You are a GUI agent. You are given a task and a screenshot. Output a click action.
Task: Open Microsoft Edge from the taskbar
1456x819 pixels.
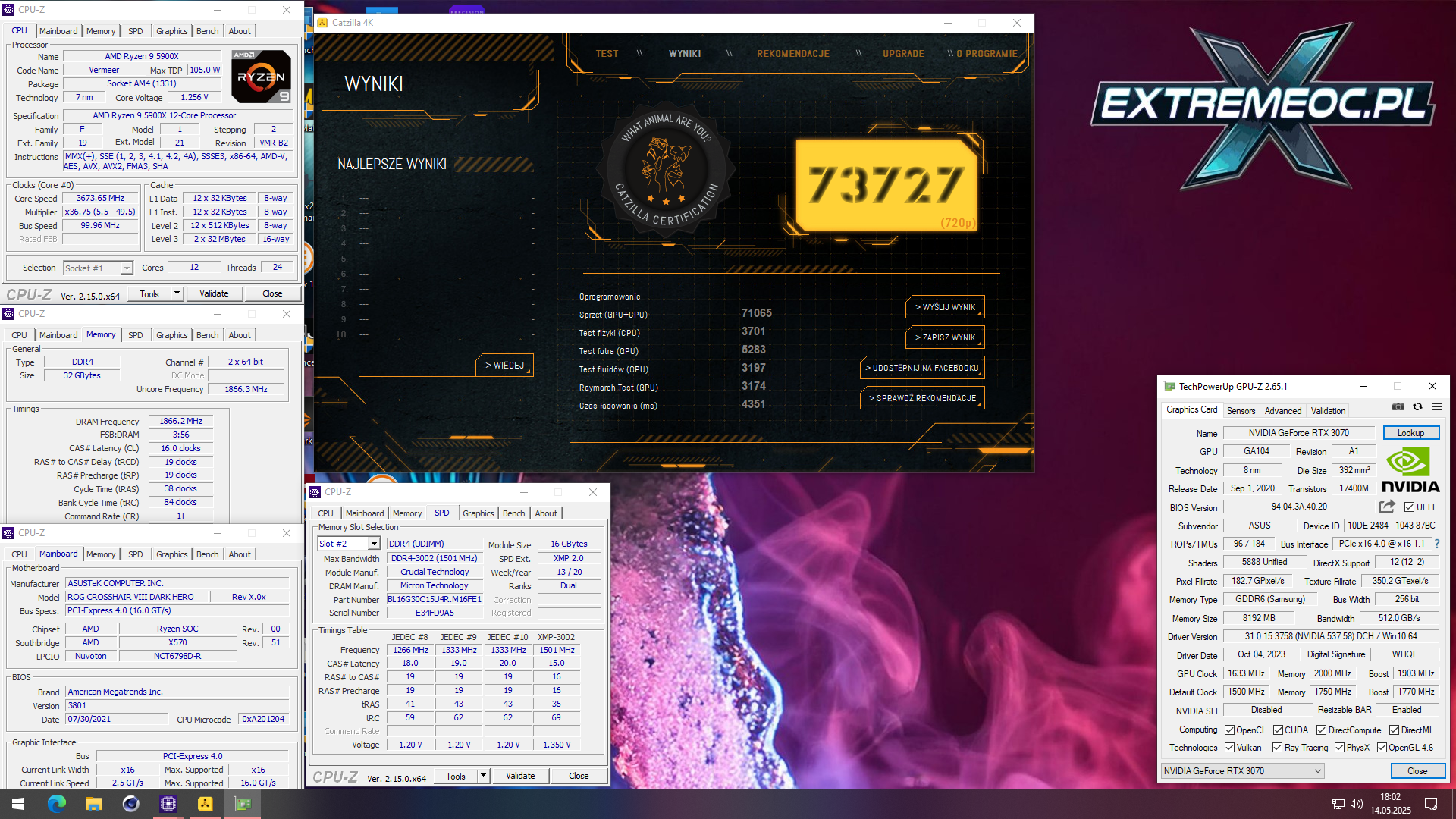tap(56, 804)
